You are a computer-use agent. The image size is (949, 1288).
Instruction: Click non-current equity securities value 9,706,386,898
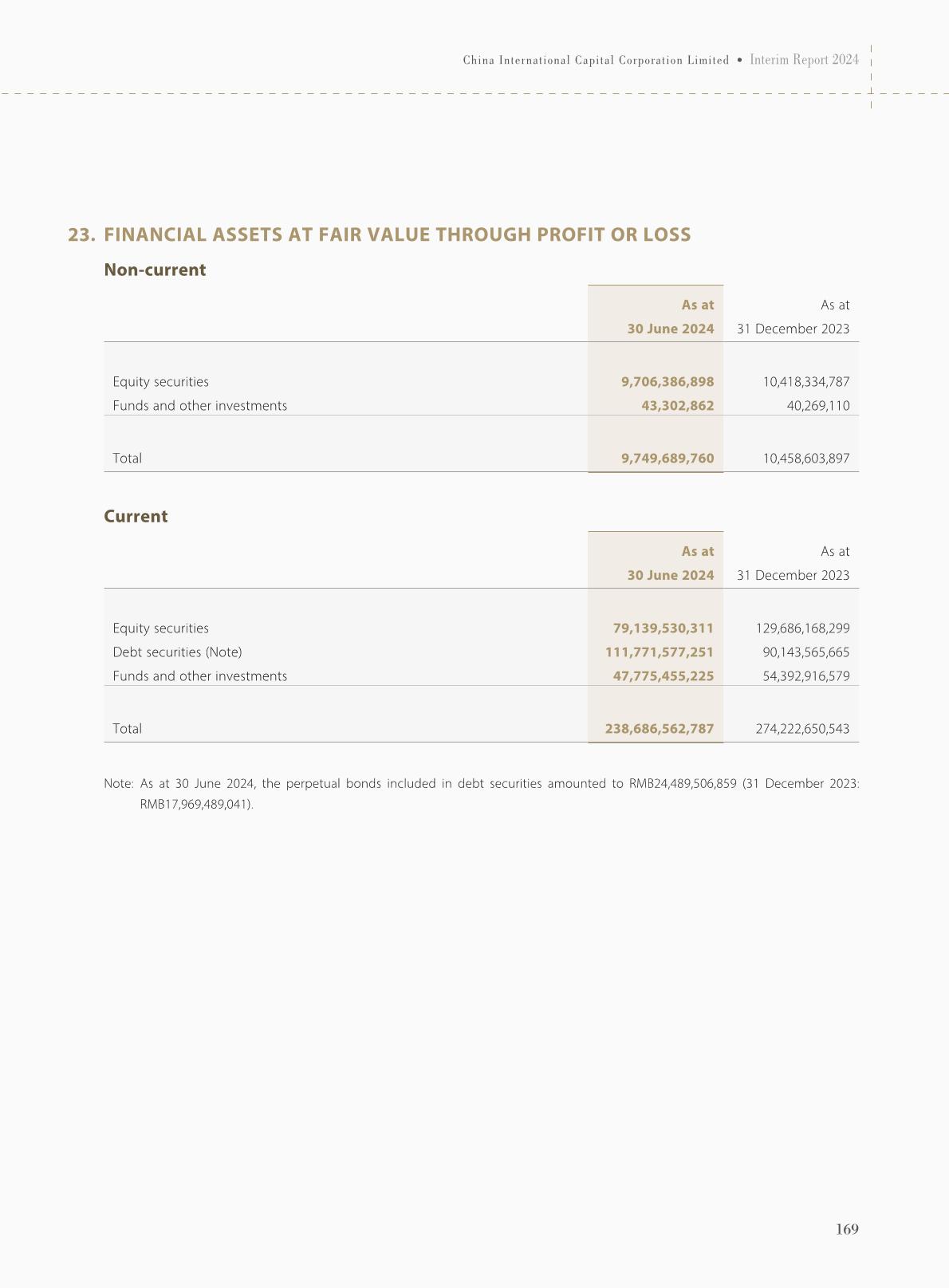[x=667, y=382]
